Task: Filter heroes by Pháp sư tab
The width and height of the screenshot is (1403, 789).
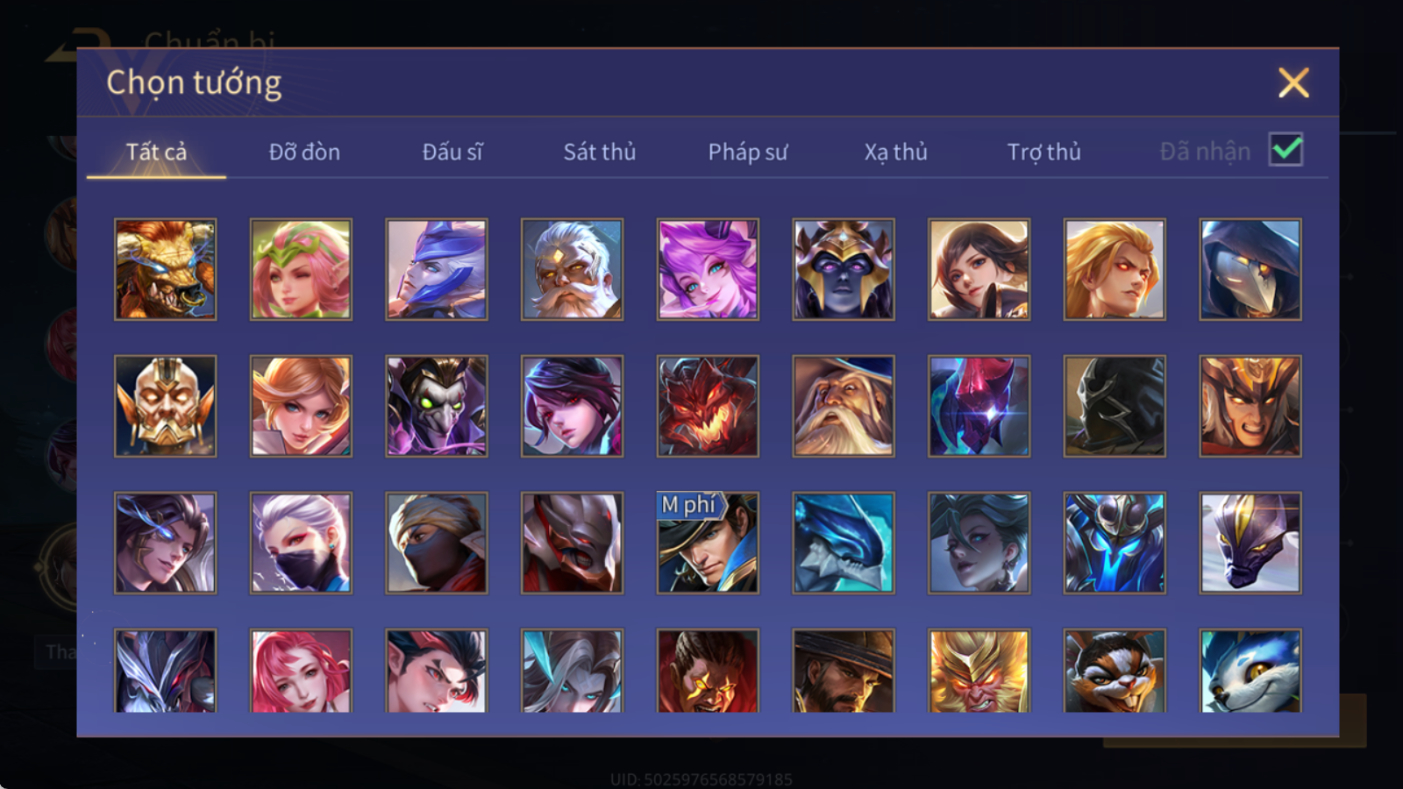Action: click(x=748, y=152)
